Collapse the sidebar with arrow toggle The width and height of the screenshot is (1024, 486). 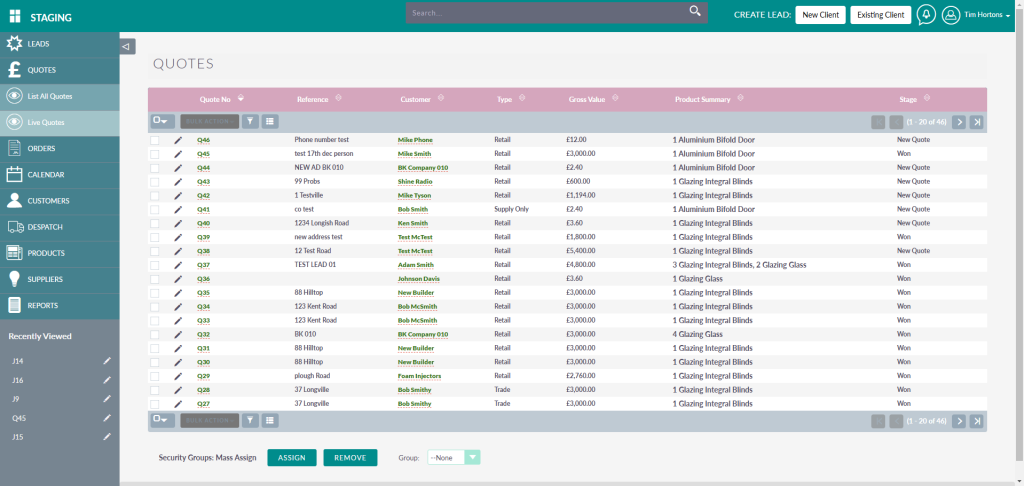pyautogui.click(x=127, y=46)
